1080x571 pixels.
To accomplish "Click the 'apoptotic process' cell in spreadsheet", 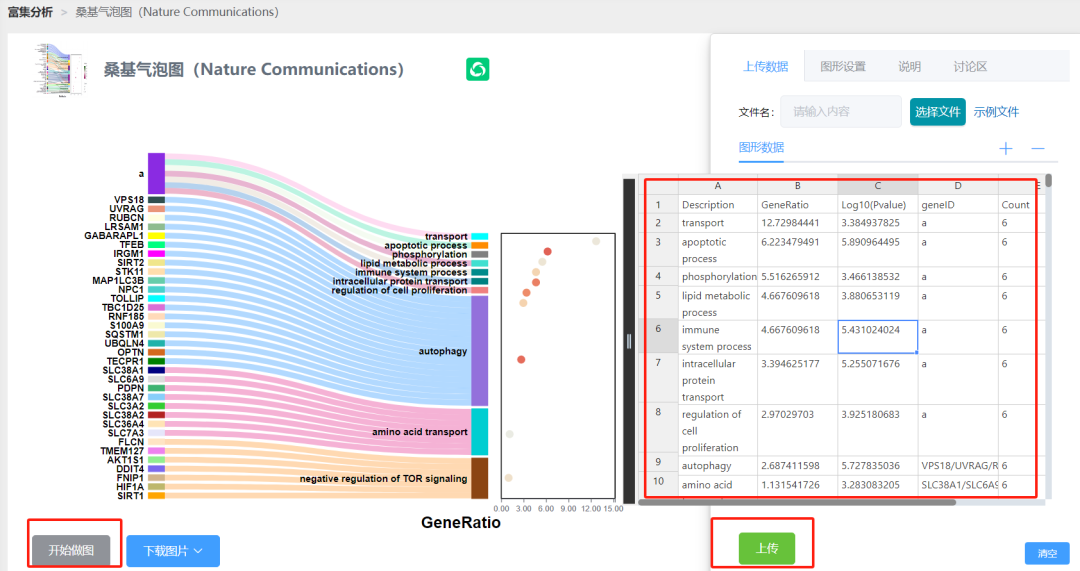I will 718,250.
